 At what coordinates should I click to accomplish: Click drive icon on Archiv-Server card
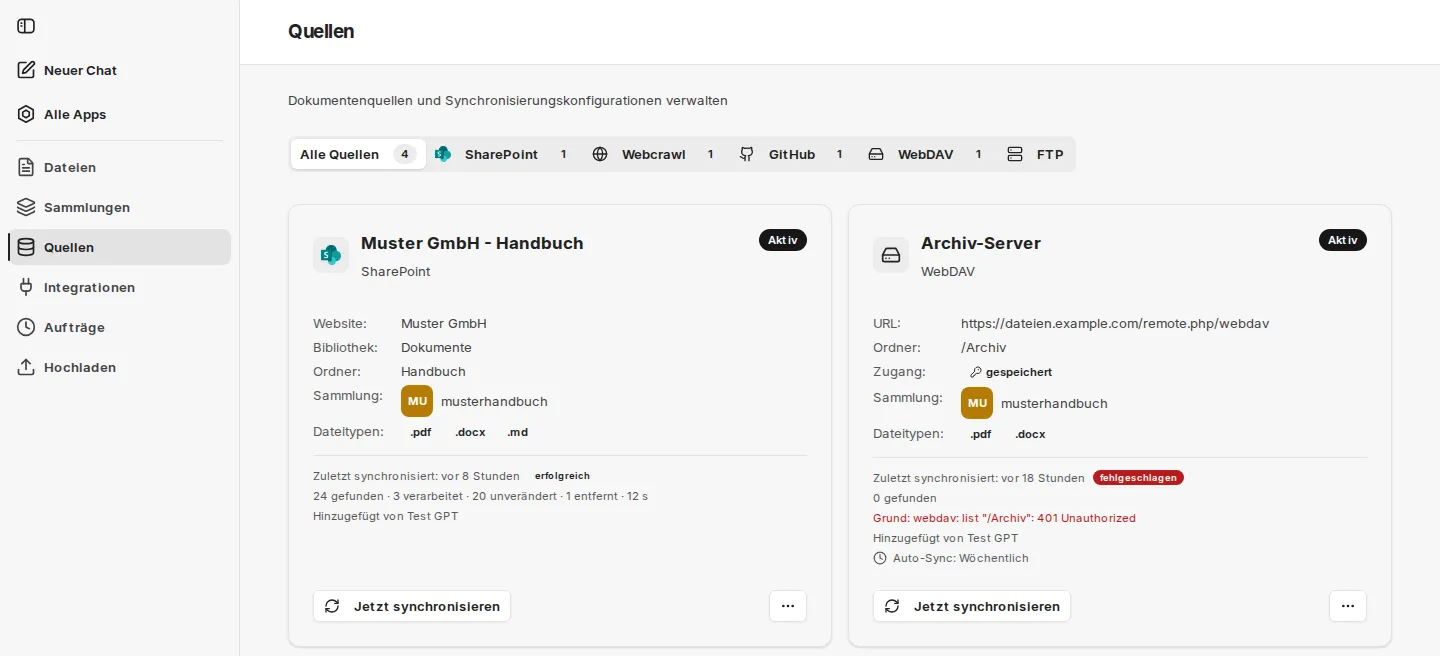(891, 255)
